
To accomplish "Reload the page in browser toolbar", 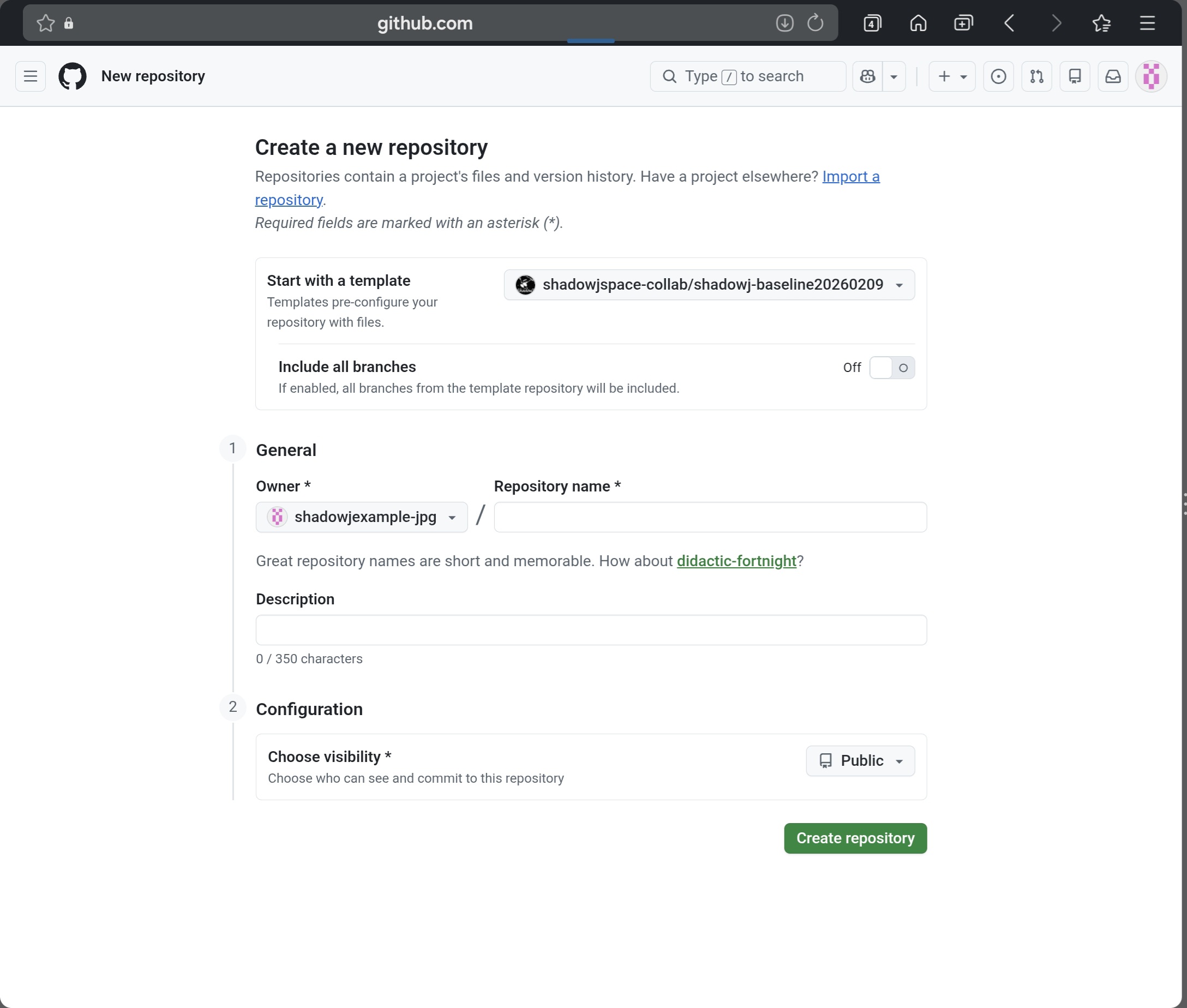I will pyautogui.click(x=815, y=23).
